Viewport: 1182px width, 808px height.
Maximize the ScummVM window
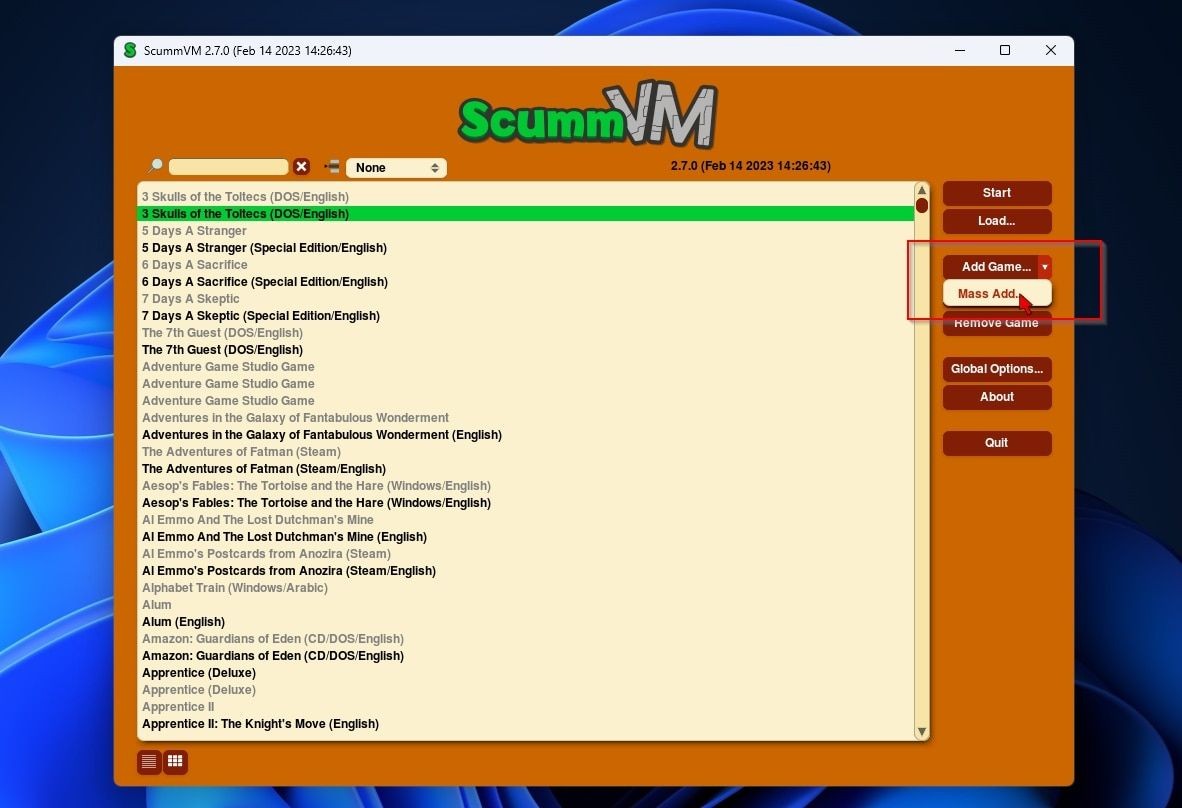pyautogui.click(x=1005, y=50)
